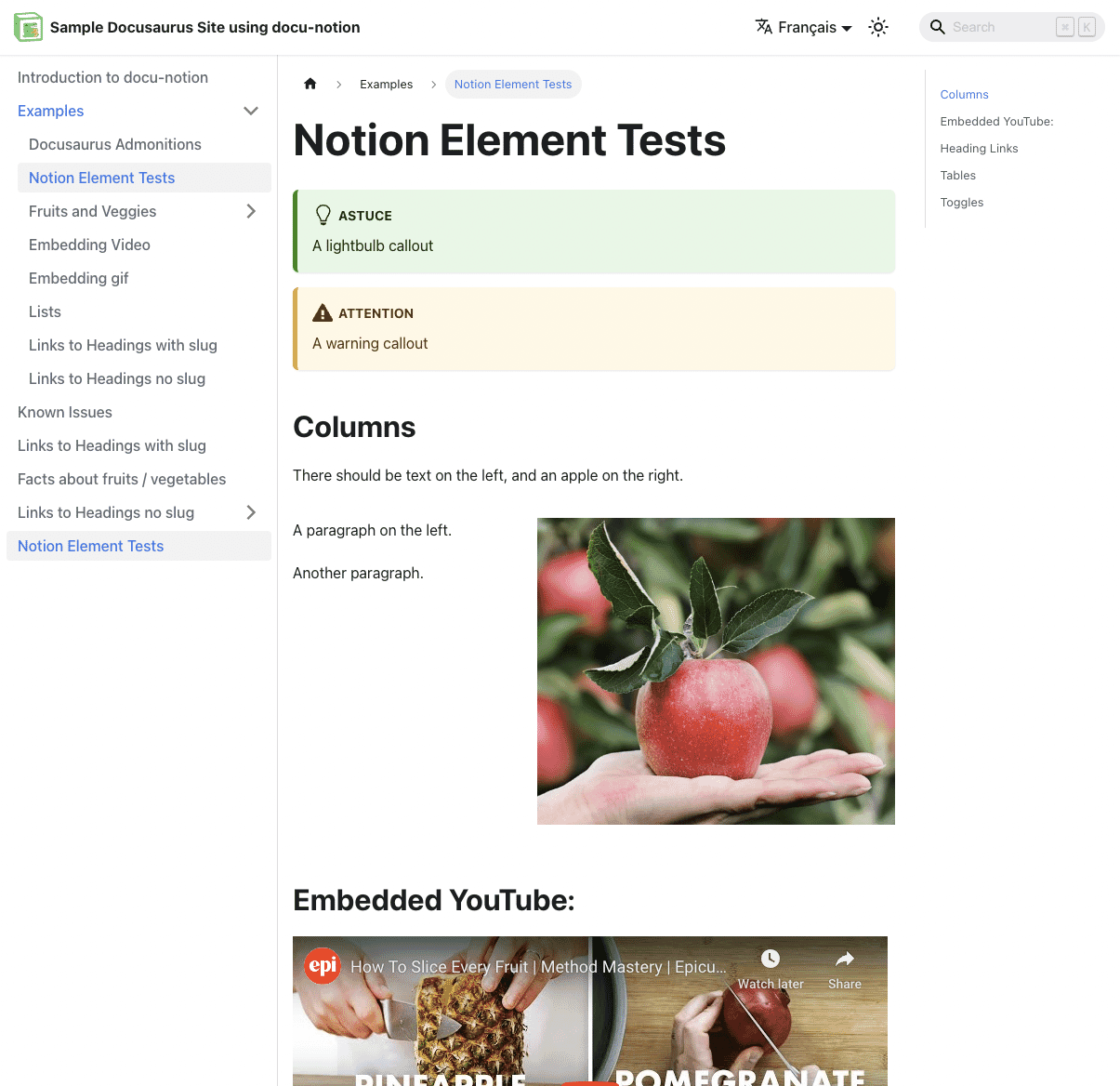
Task: Open the Known Issues page
Action: [x=65, y=412]
